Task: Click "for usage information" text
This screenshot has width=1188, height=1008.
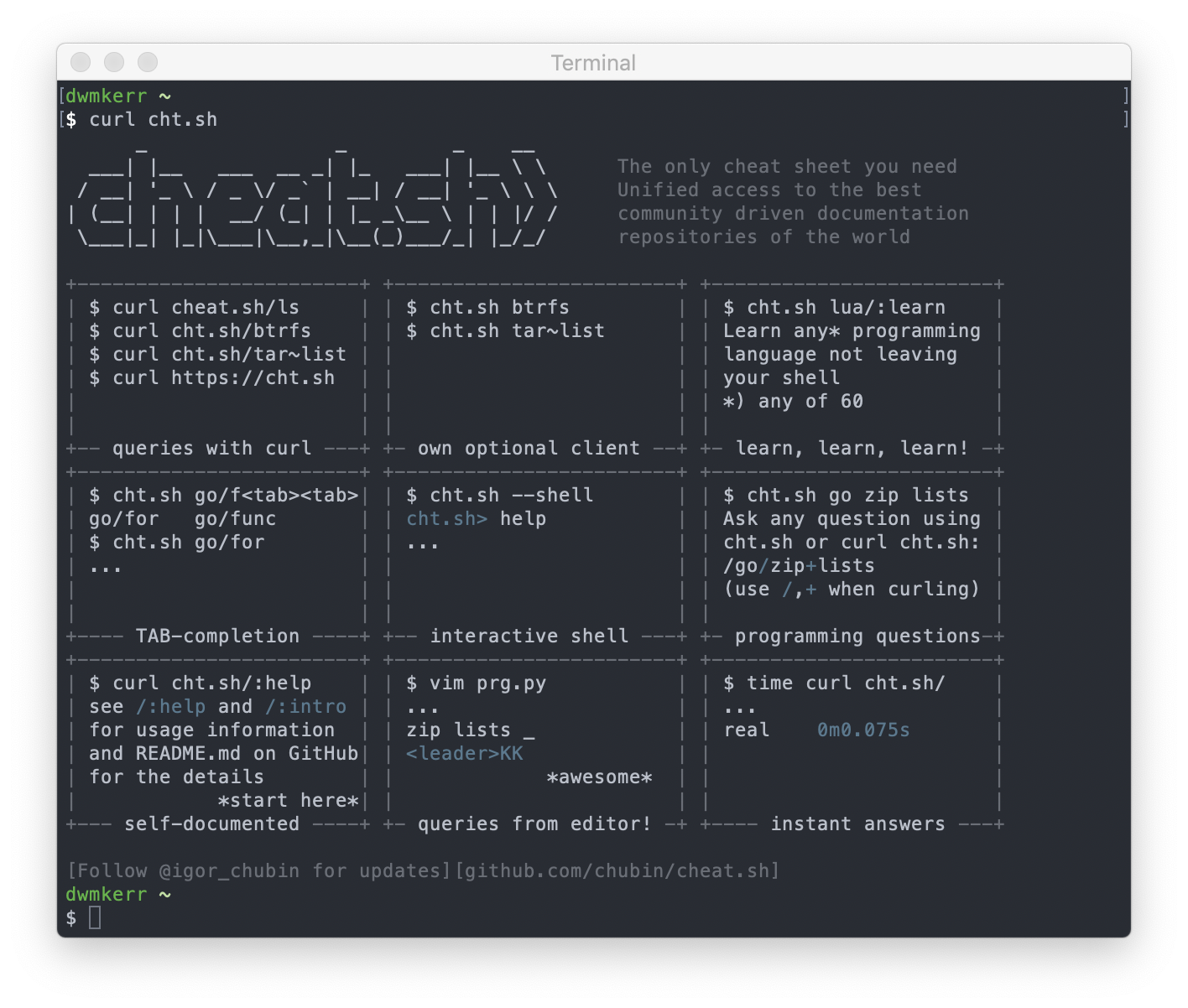Action: (212, 730)
